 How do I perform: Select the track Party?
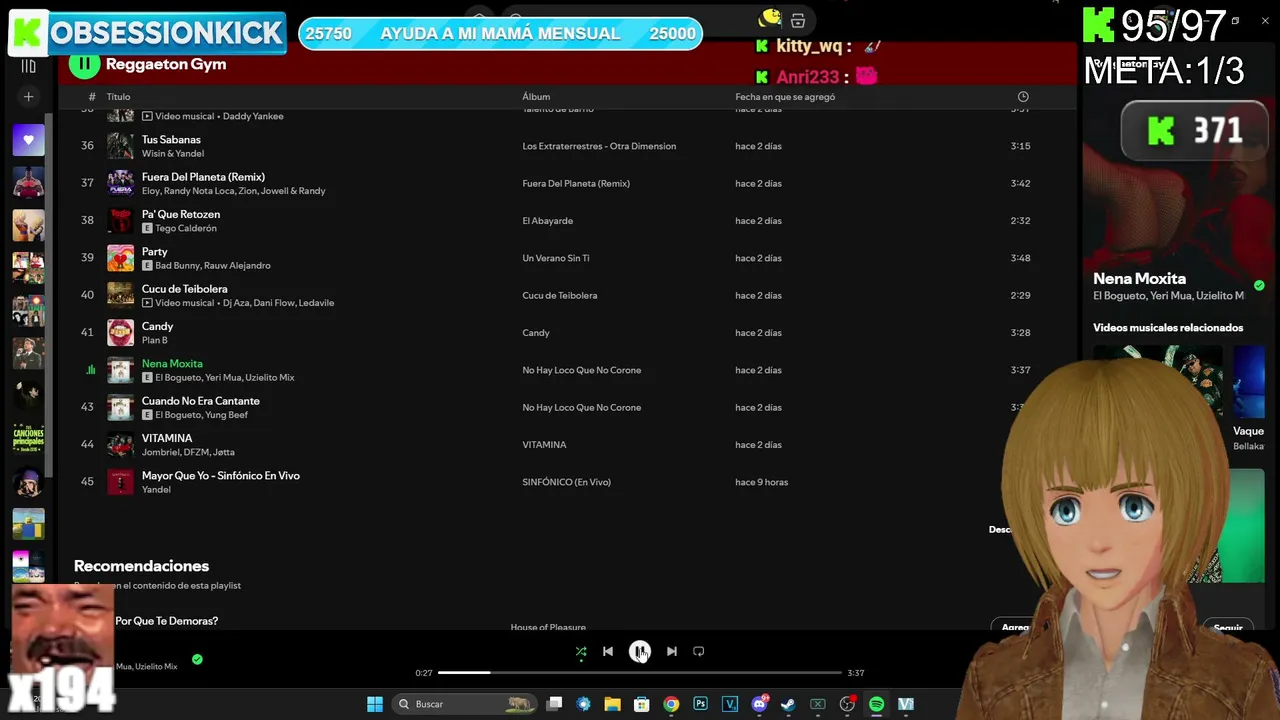[x=155, y=252]
